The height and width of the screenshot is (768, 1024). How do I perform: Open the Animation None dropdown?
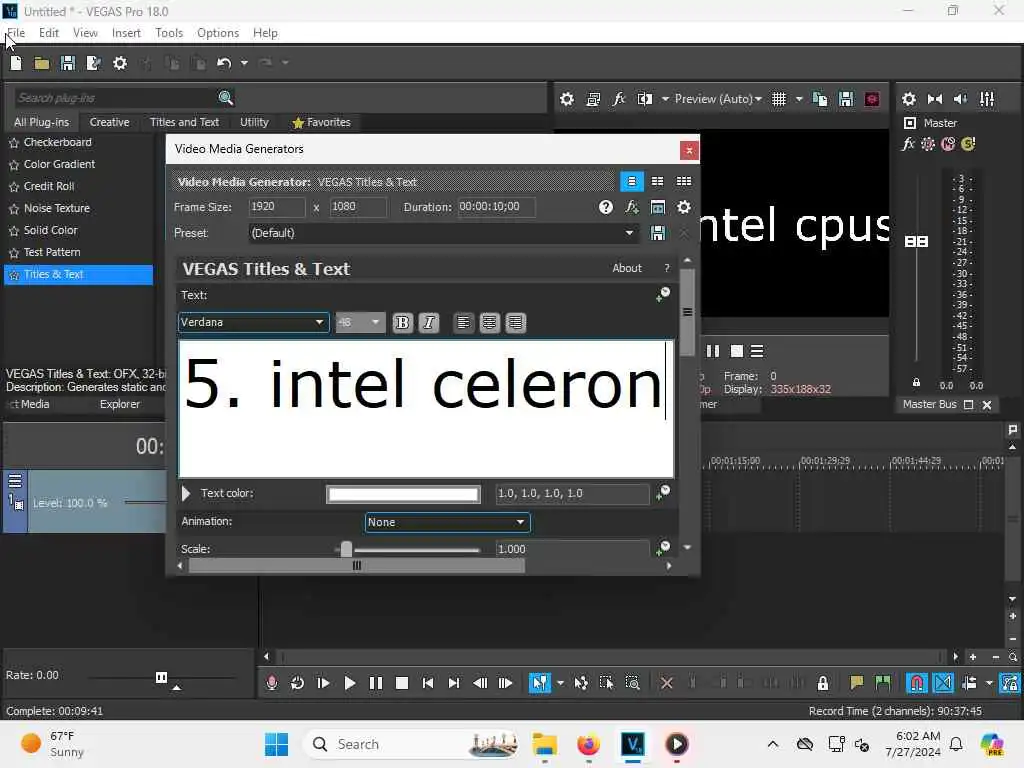tap(447, 522)
